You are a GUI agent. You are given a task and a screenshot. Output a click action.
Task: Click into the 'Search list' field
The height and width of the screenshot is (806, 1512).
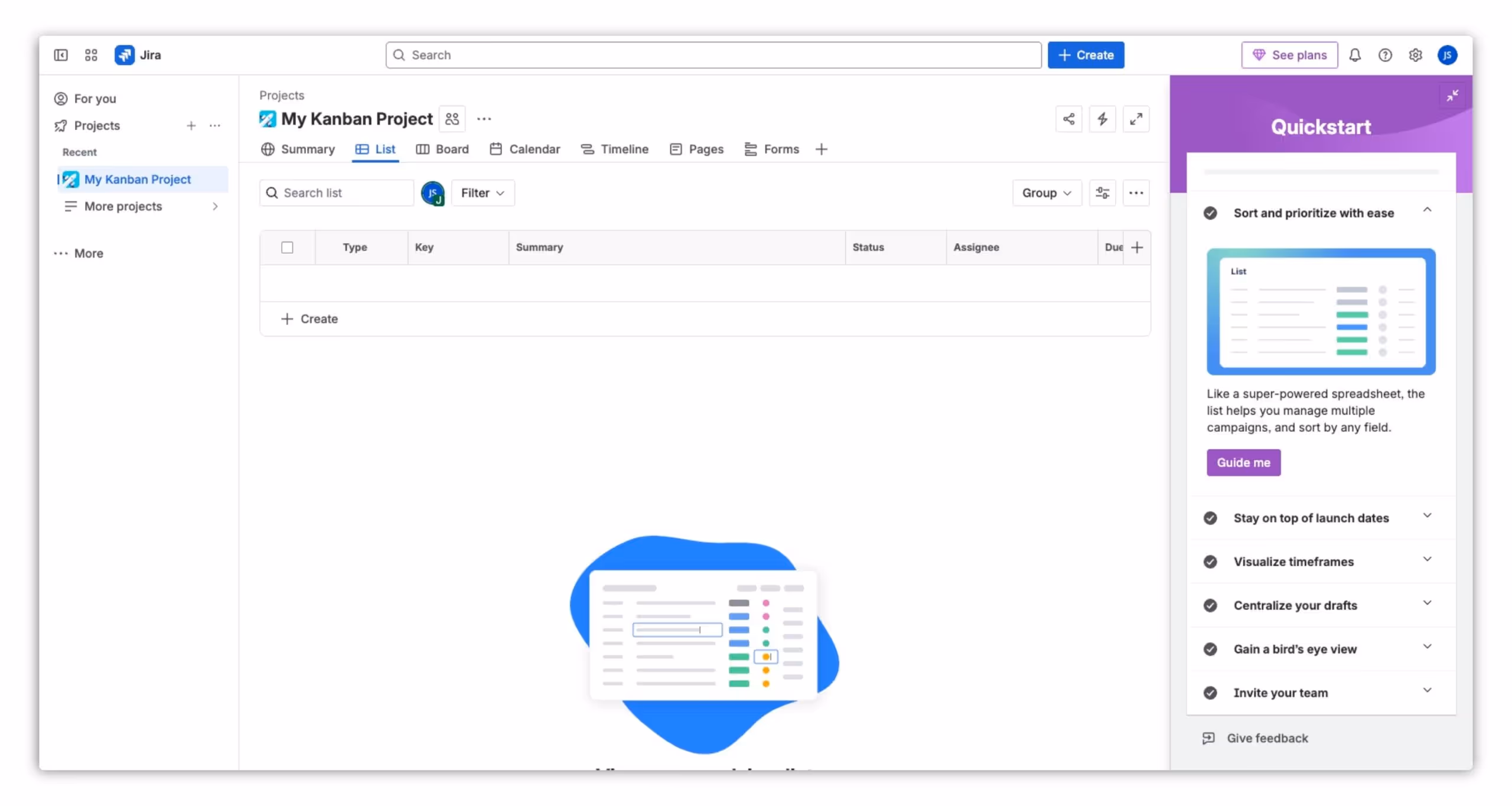coord(343,193)
